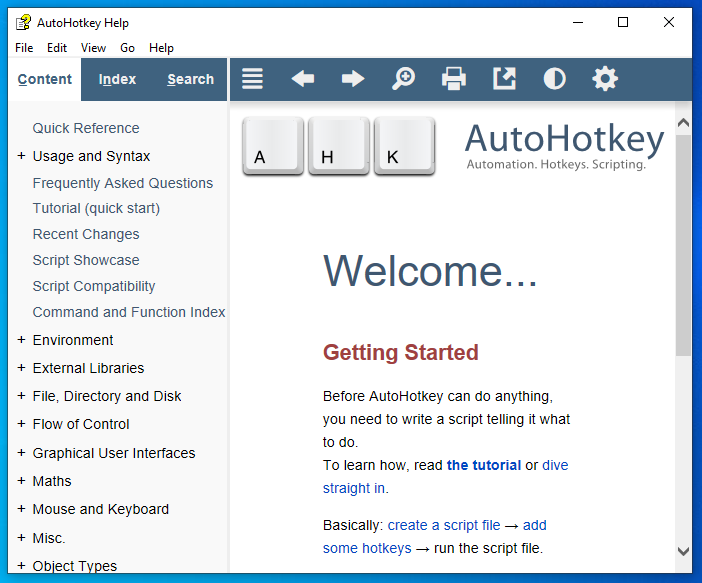
Task: Toggle dark mode contrast icon
Action: 554,79
